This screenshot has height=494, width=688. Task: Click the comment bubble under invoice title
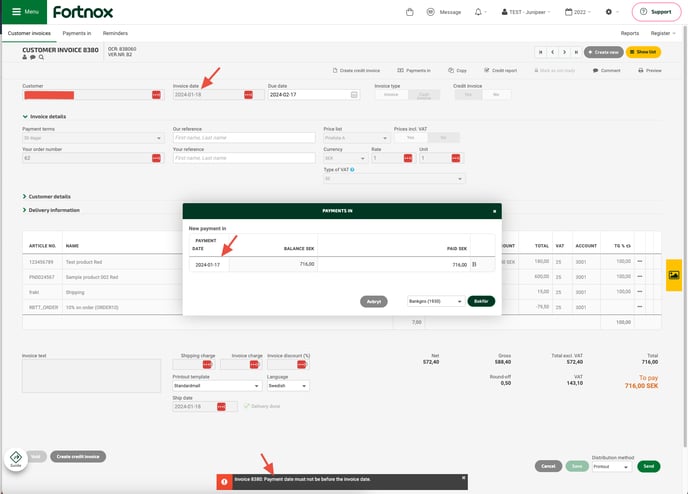tap(32, 57)
